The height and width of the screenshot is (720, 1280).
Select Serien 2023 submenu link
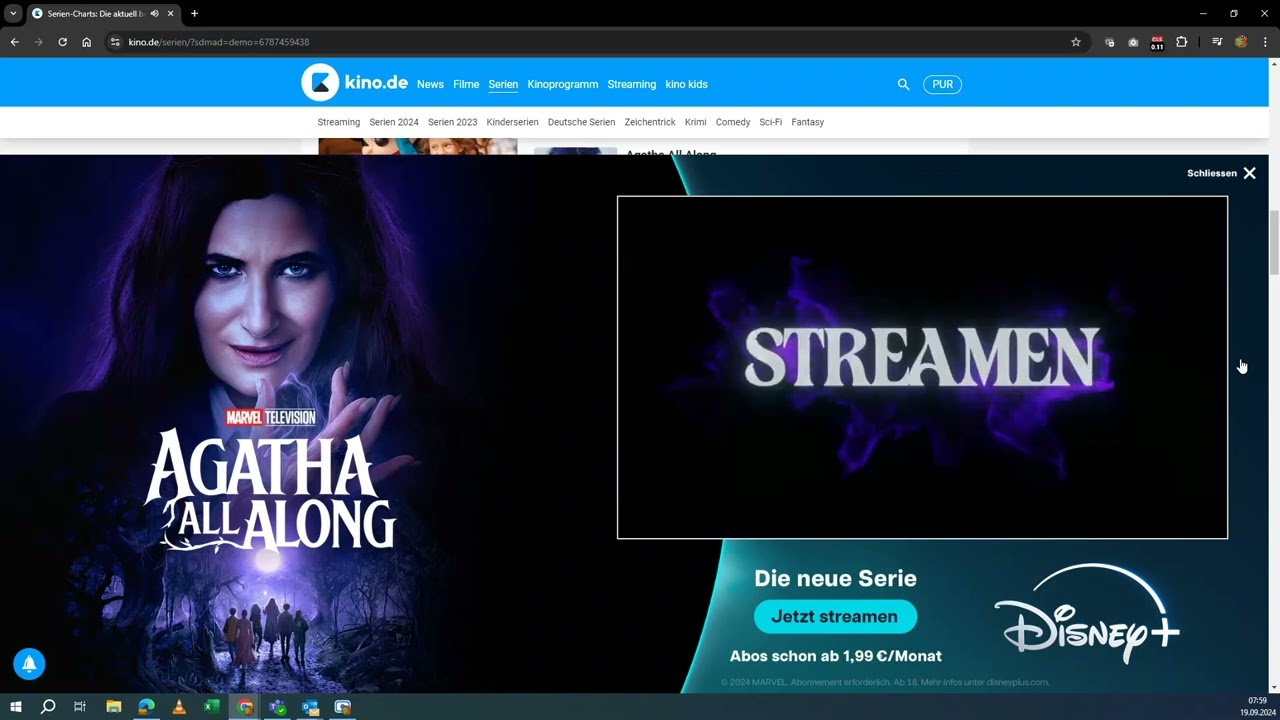tap(453, 122)
